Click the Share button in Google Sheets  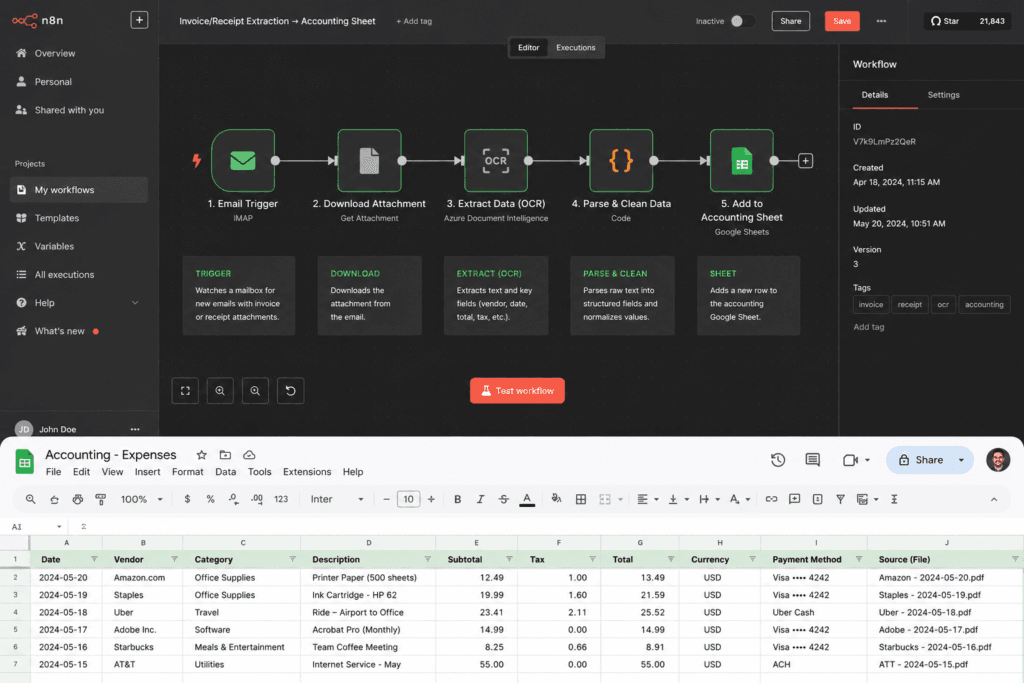[x=921, y=460]
